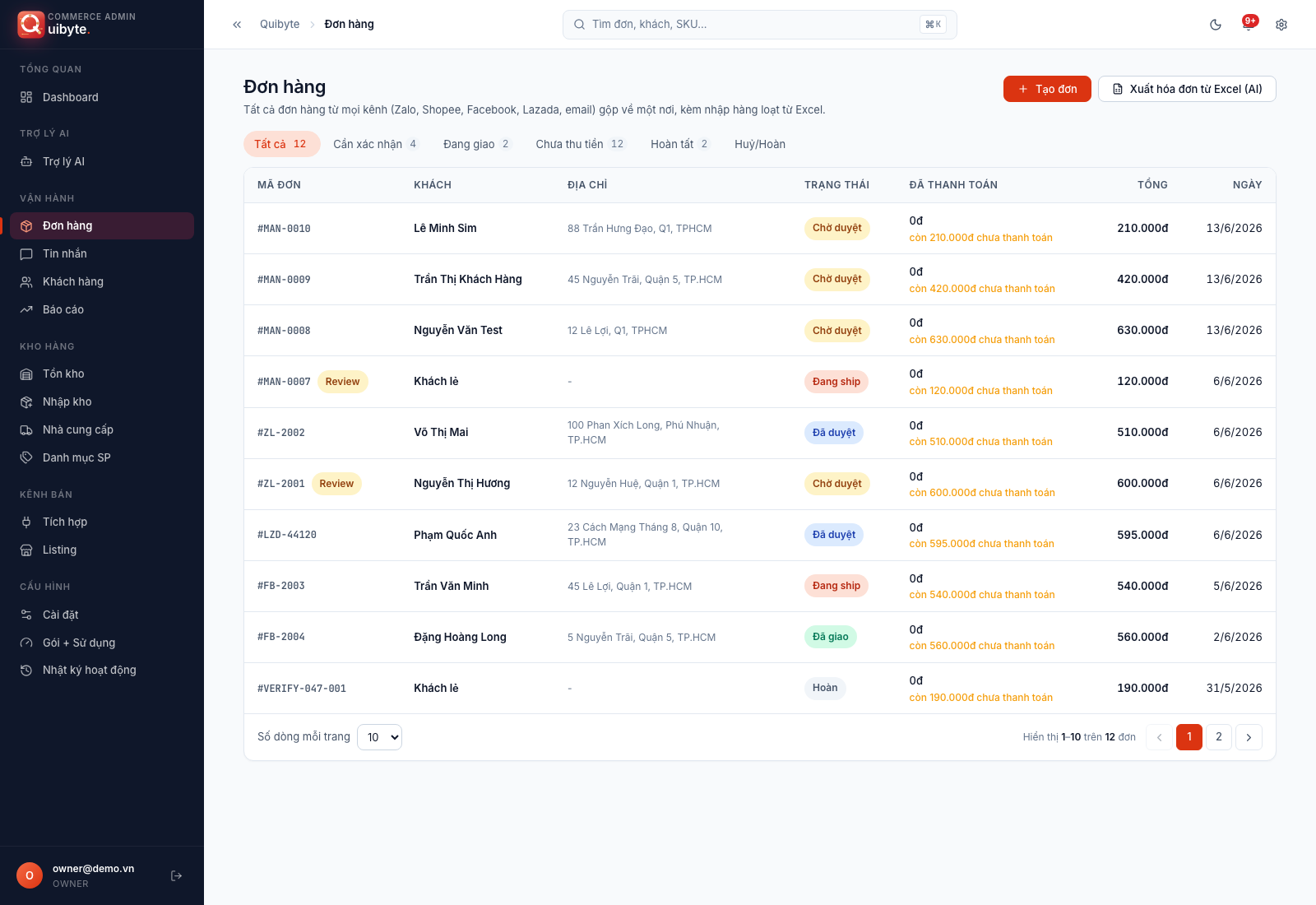Screen dimensions: 1316x905
Task: Click the owner avatar circle O
Action: click(30, 875)
